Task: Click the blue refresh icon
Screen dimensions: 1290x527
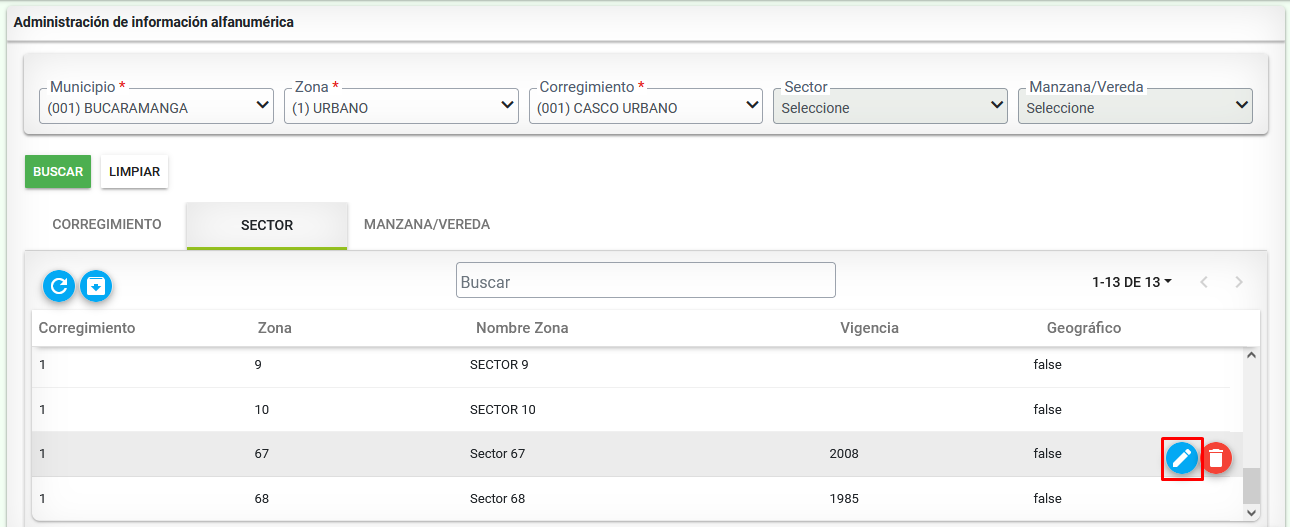Action: tap(59, 286)
